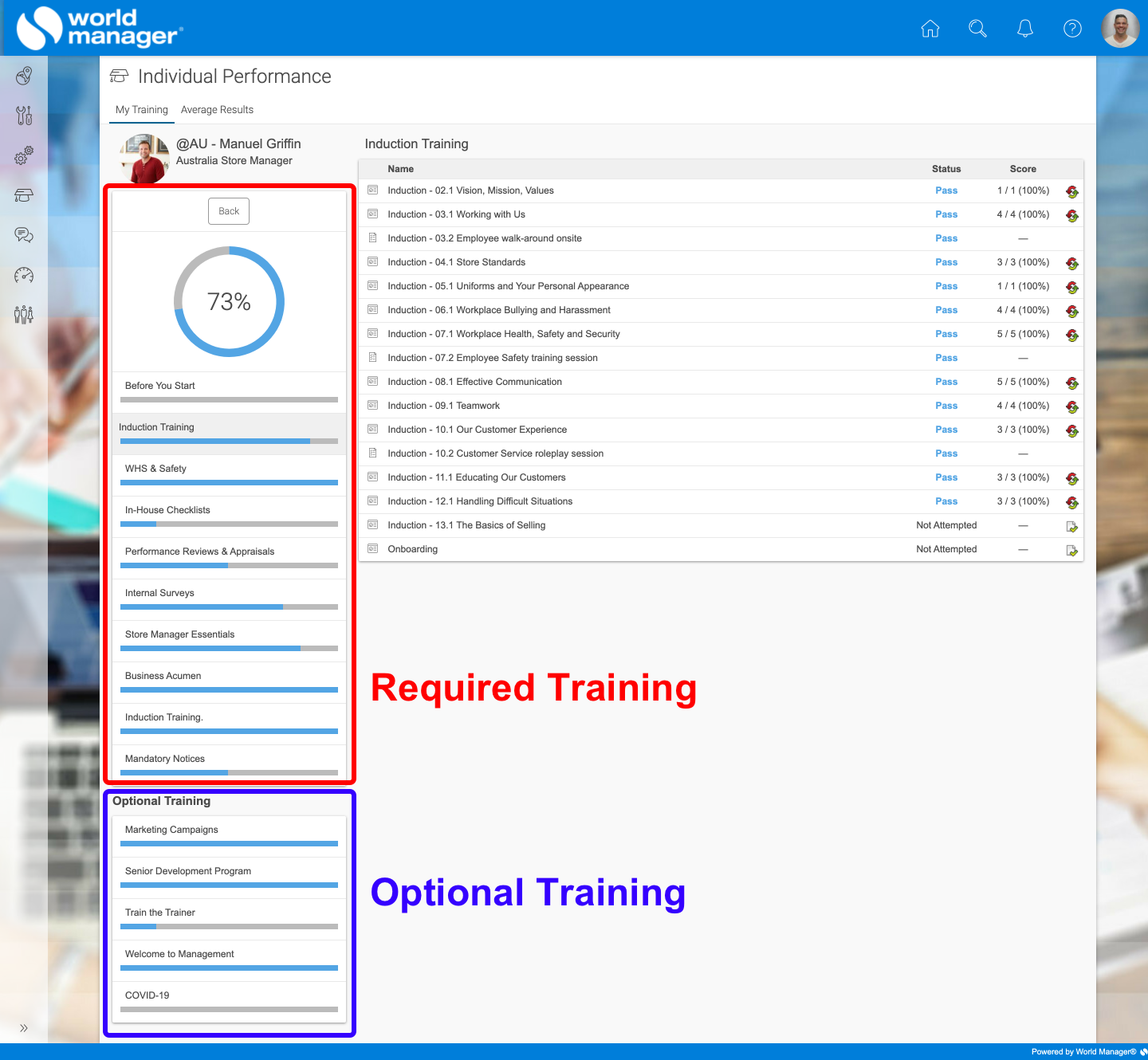Open the tools sidebar icon
This screenshot has height=1060, width=1148.
coord(24,116)
